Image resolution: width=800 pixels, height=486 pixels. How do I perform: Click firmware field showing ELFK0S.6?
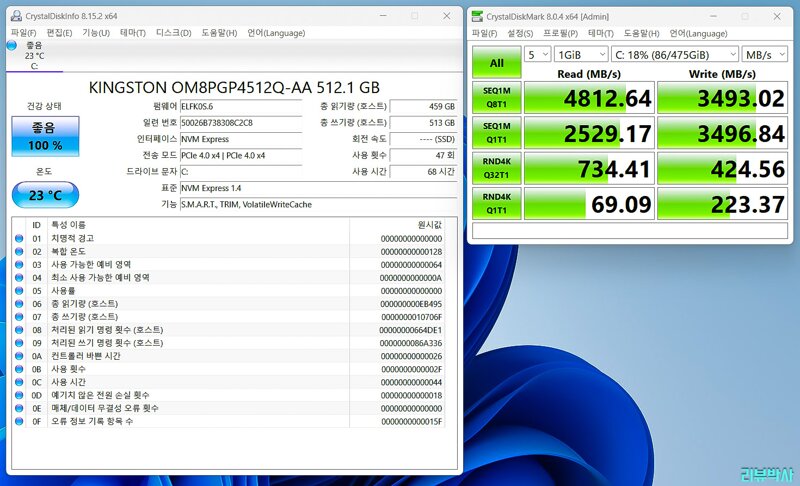[241, 107]
